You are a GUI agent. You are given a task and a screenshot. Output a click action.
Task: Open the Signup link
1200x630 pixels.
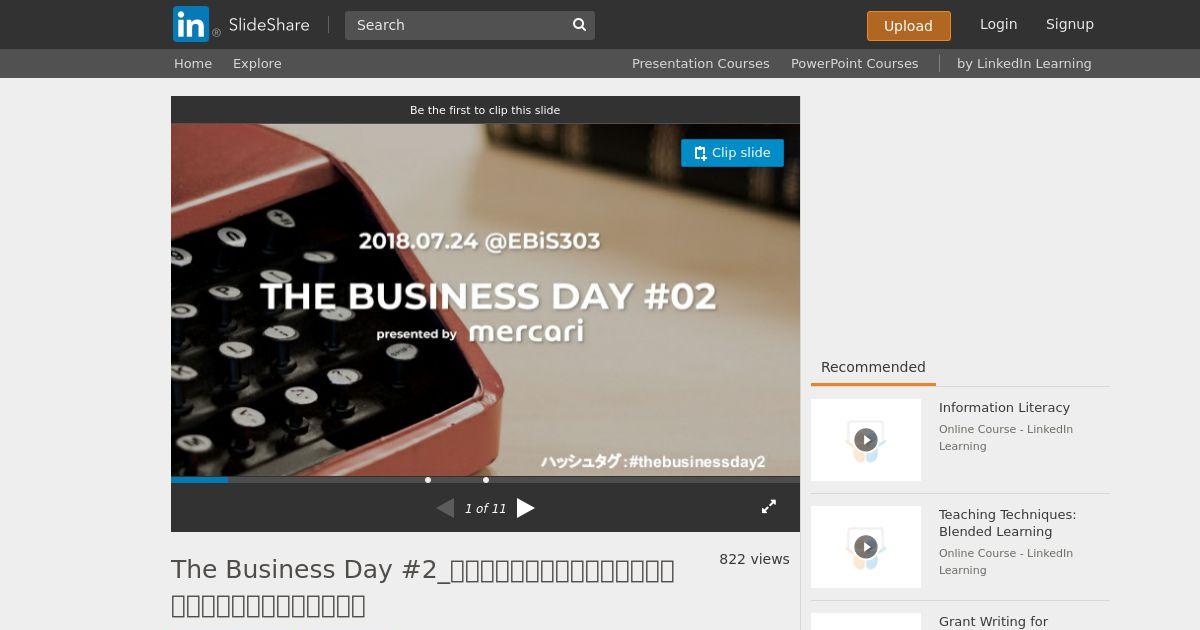click(x=1070, y=24)
